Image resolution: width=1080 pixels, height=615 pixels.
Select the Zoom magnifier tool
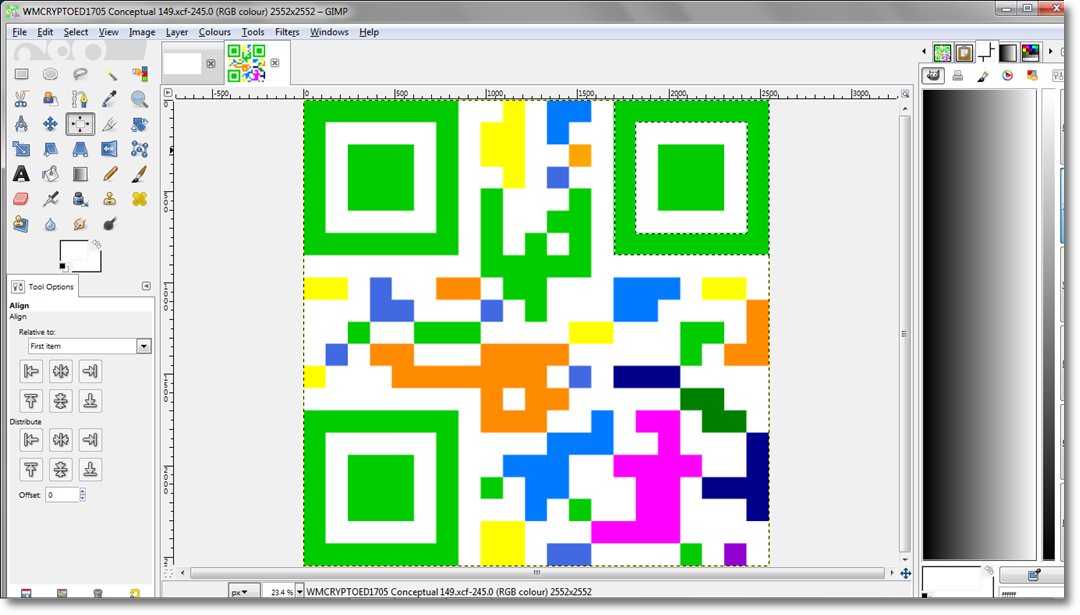click(139, 99)
